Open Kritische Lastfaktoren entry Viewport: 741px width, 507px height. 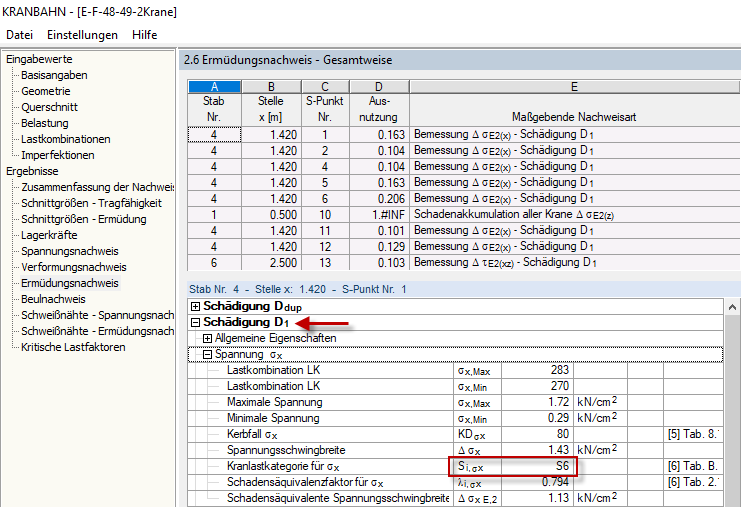point(73,347)
